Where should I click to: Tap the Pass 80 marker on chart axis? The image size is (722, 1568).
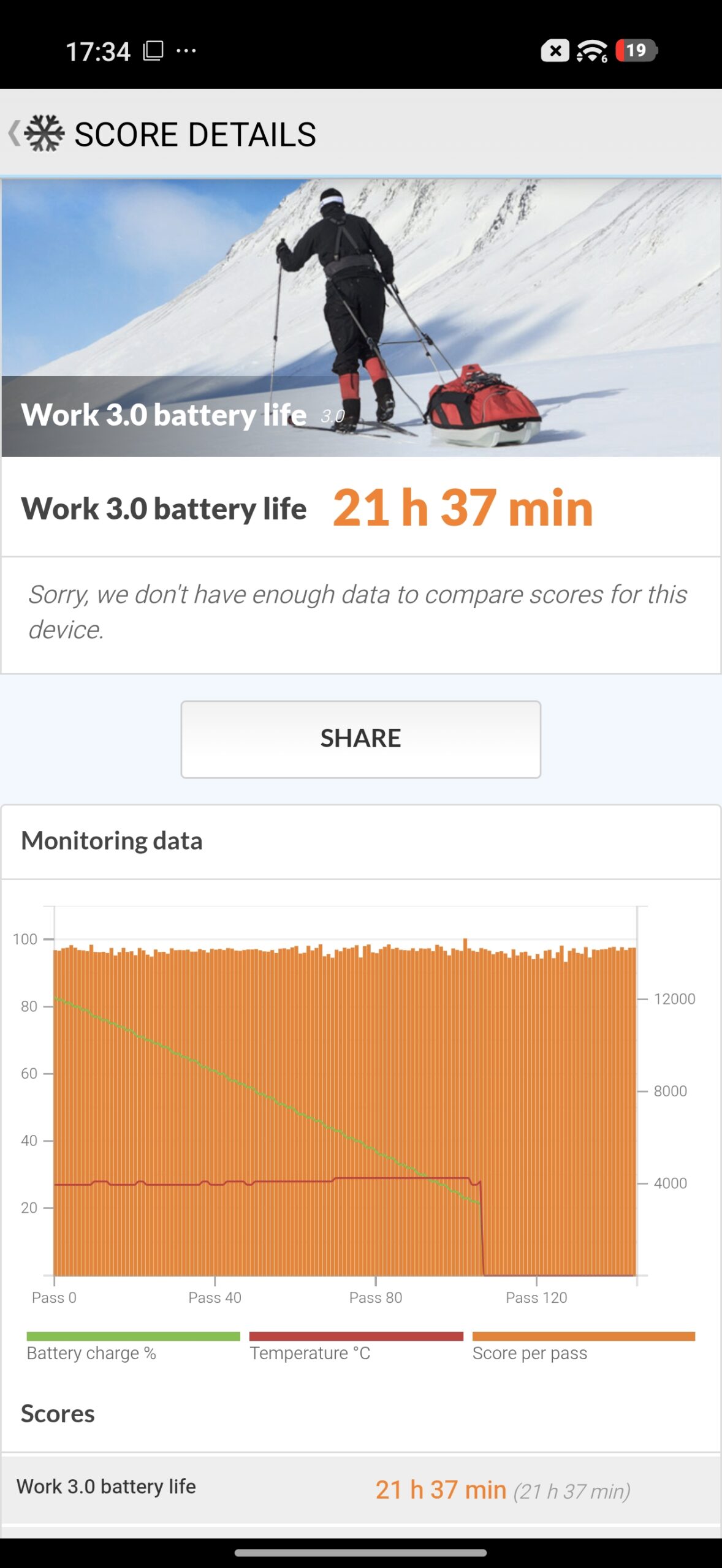tap(376, 1297)
